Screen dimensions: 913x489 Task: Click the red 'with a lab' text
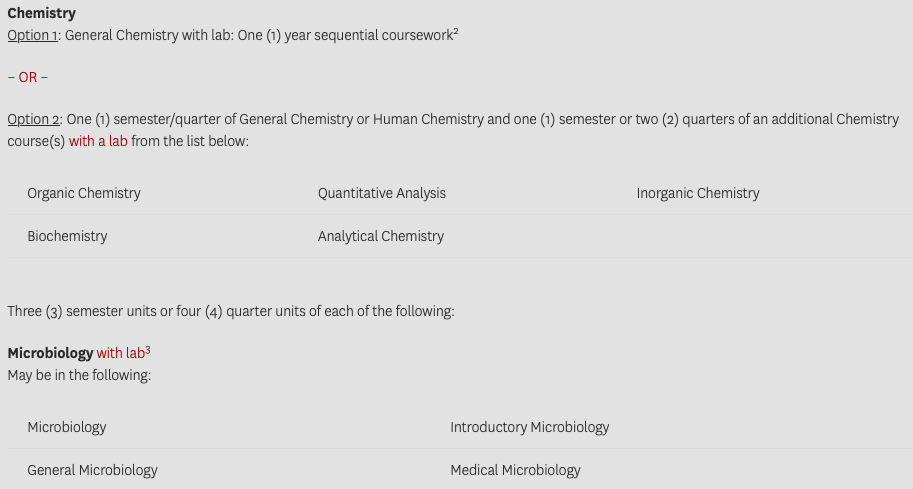(x=98, y=141)
